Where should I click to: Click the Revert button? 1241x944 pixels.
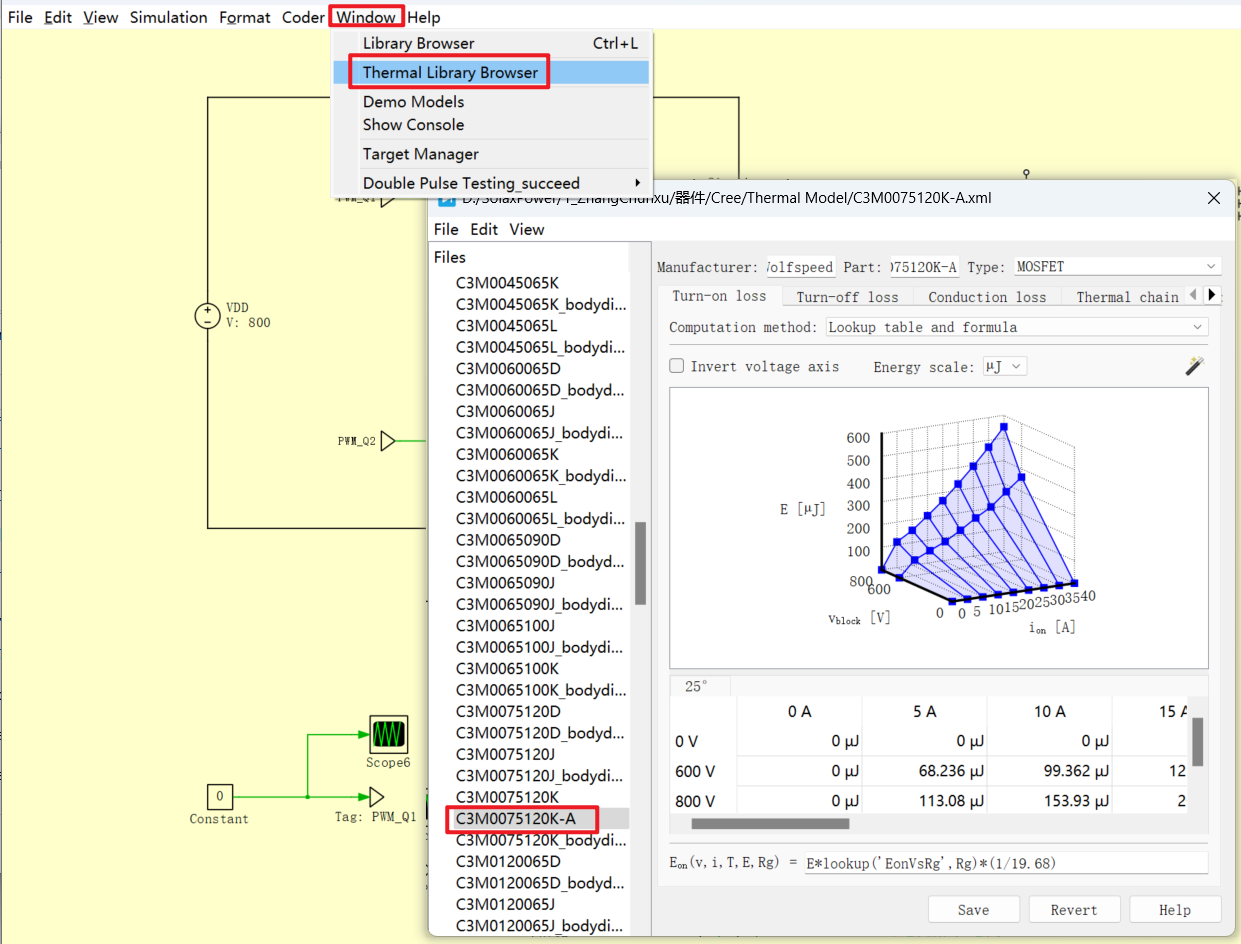[1073, 910]
